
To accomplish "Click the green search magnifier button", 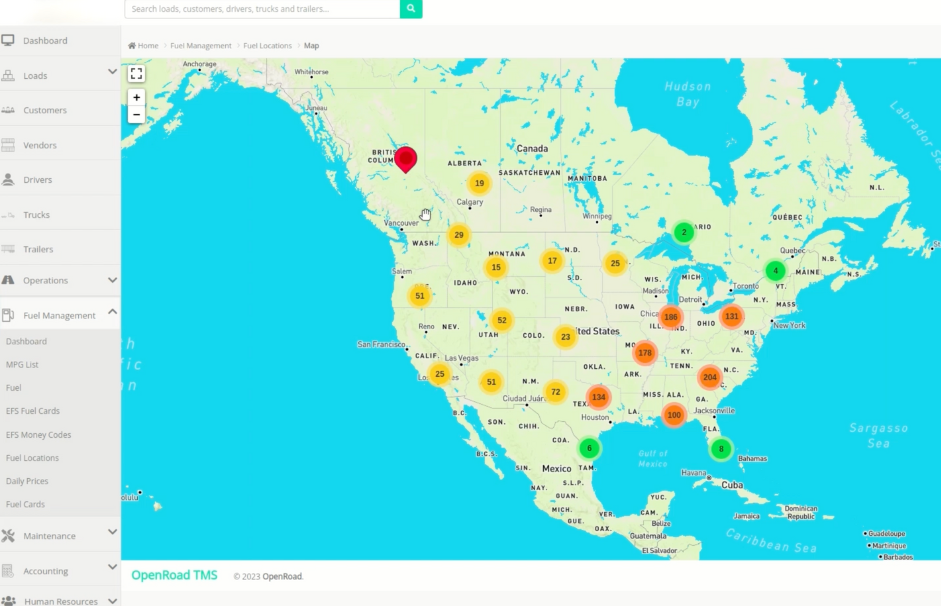I will click(x=411, y=8).
